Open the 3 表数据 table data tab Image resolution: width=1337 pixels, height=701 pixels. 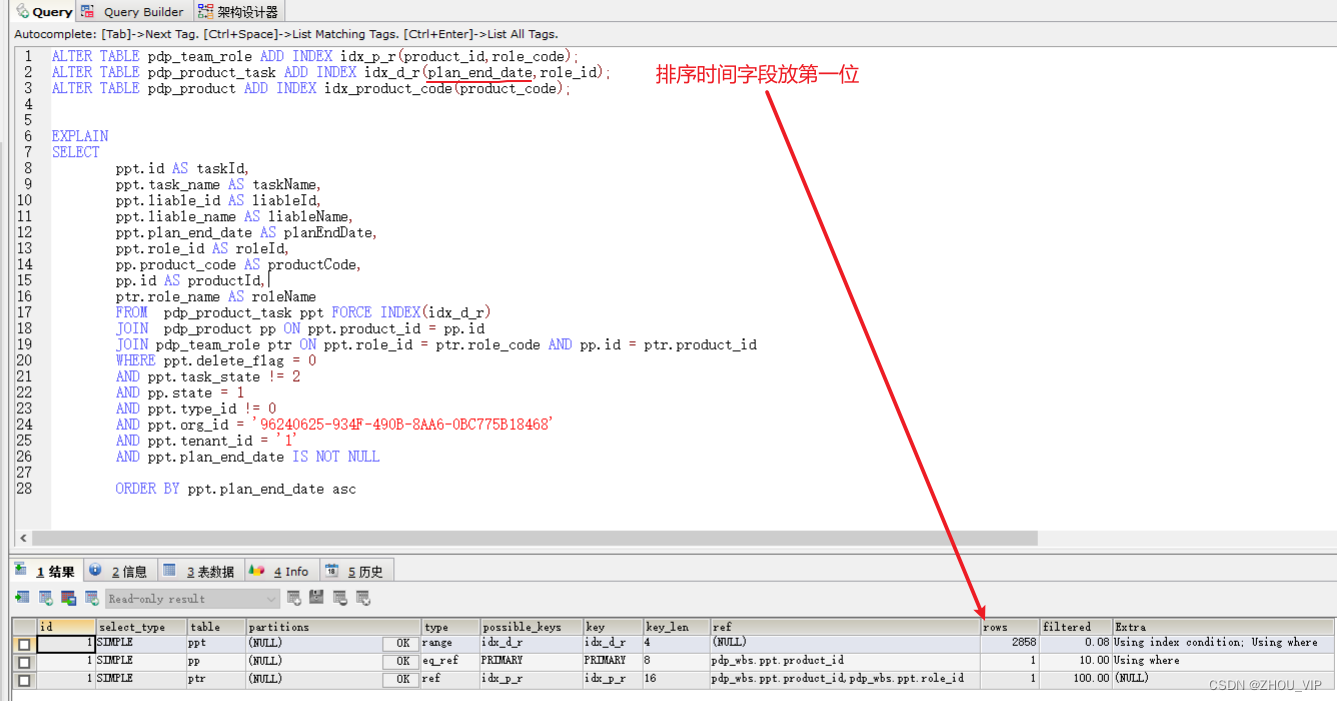coord(199,571)
